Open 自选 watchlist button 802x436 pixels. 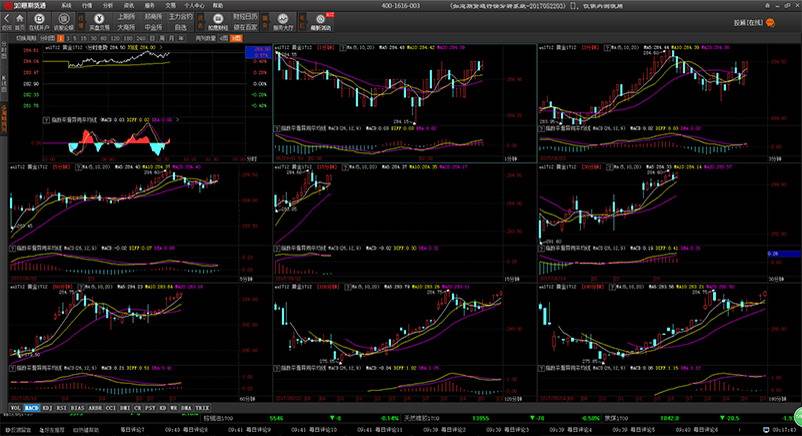point(181,27)
